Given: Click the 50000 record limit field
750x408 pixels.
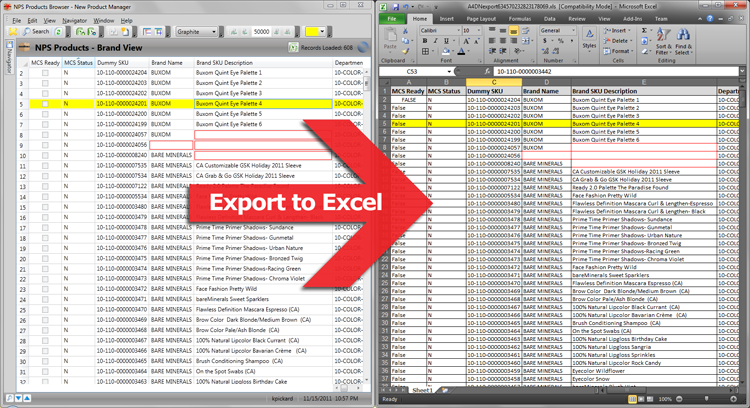Looking at the screenshot, I should (x=261, y=32).
